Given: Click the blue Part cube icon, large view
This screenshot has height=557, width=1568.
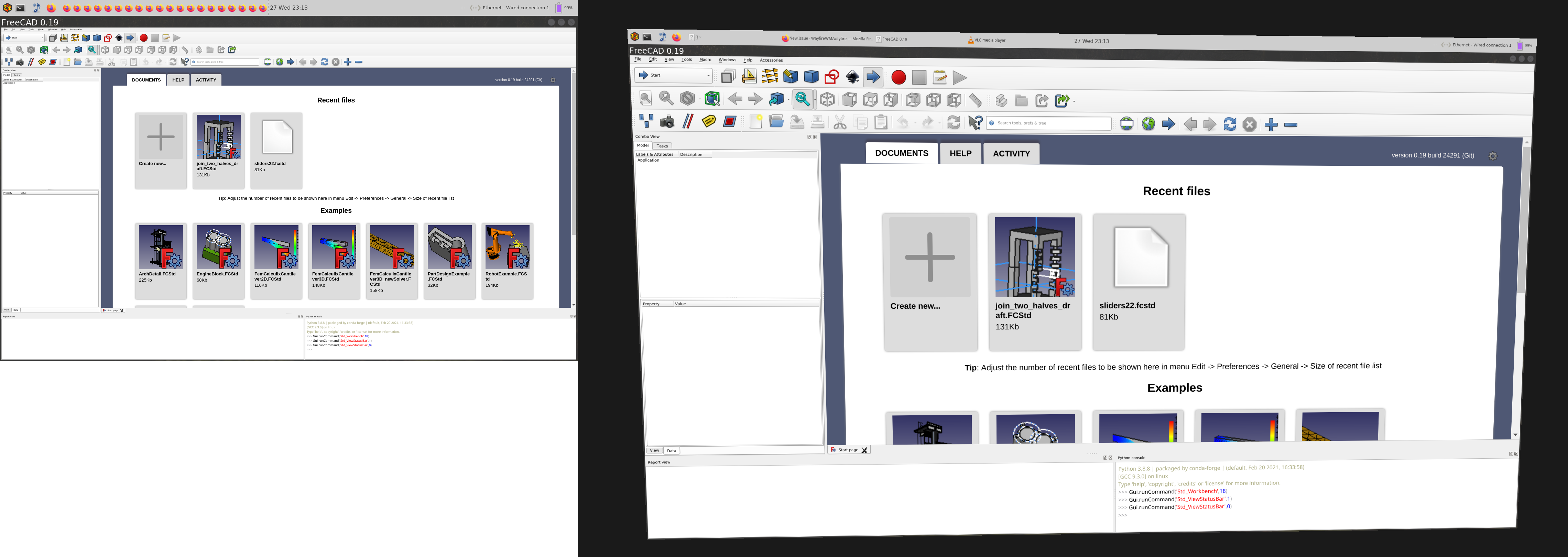Looking at the screenshot, I should point(811,76).
